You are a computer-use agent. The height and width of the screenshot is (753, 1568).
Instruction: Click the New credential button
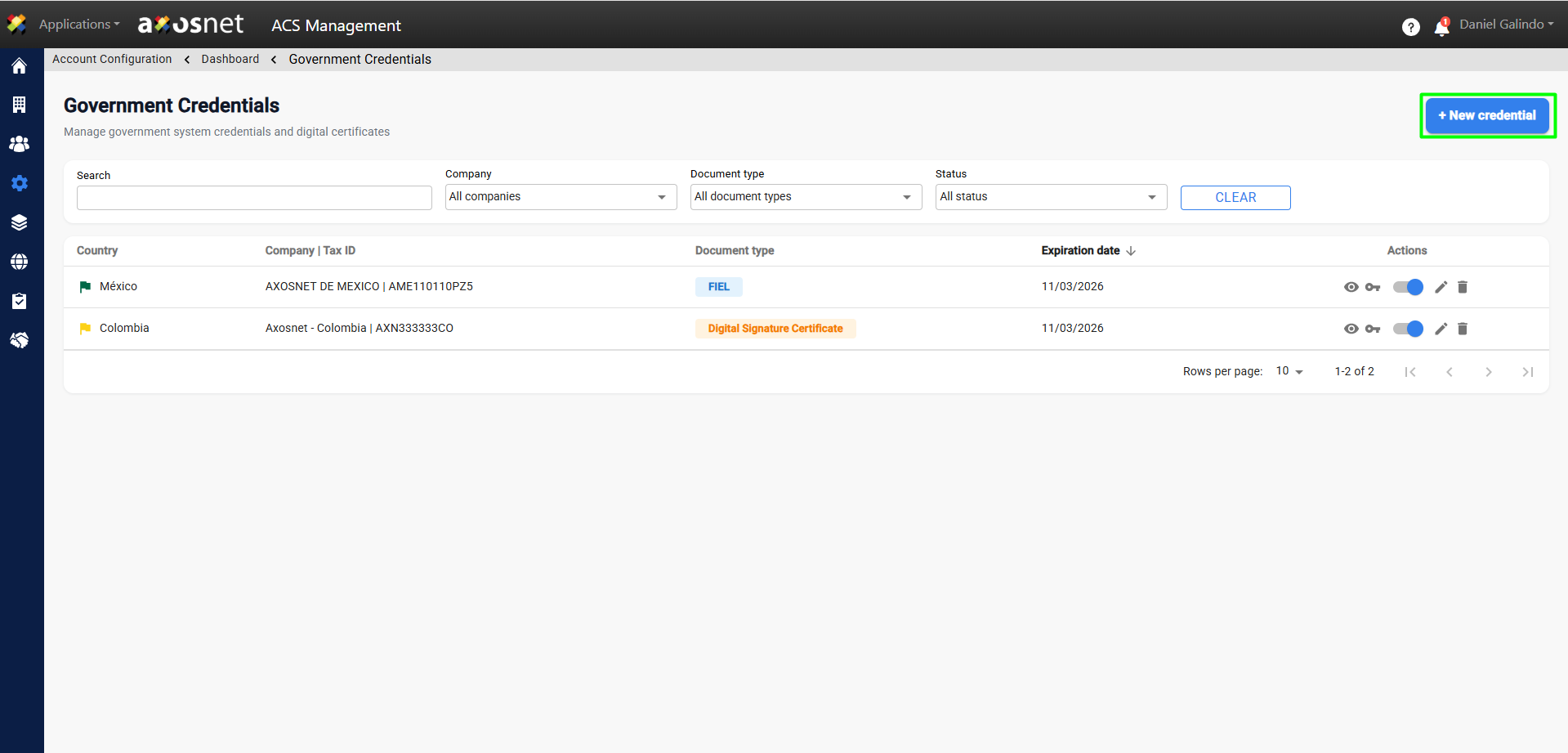tap(1487, 115)
